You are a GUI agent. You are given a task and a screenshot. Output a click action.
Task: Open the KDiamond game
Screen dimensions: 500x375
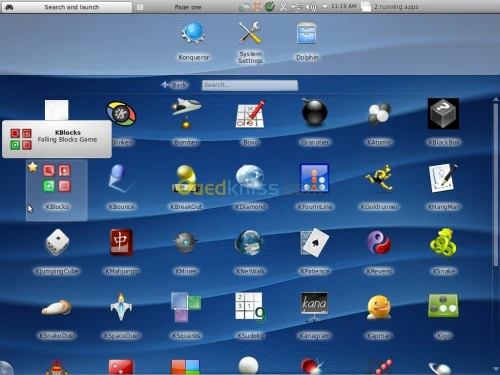tap(251, 187)
